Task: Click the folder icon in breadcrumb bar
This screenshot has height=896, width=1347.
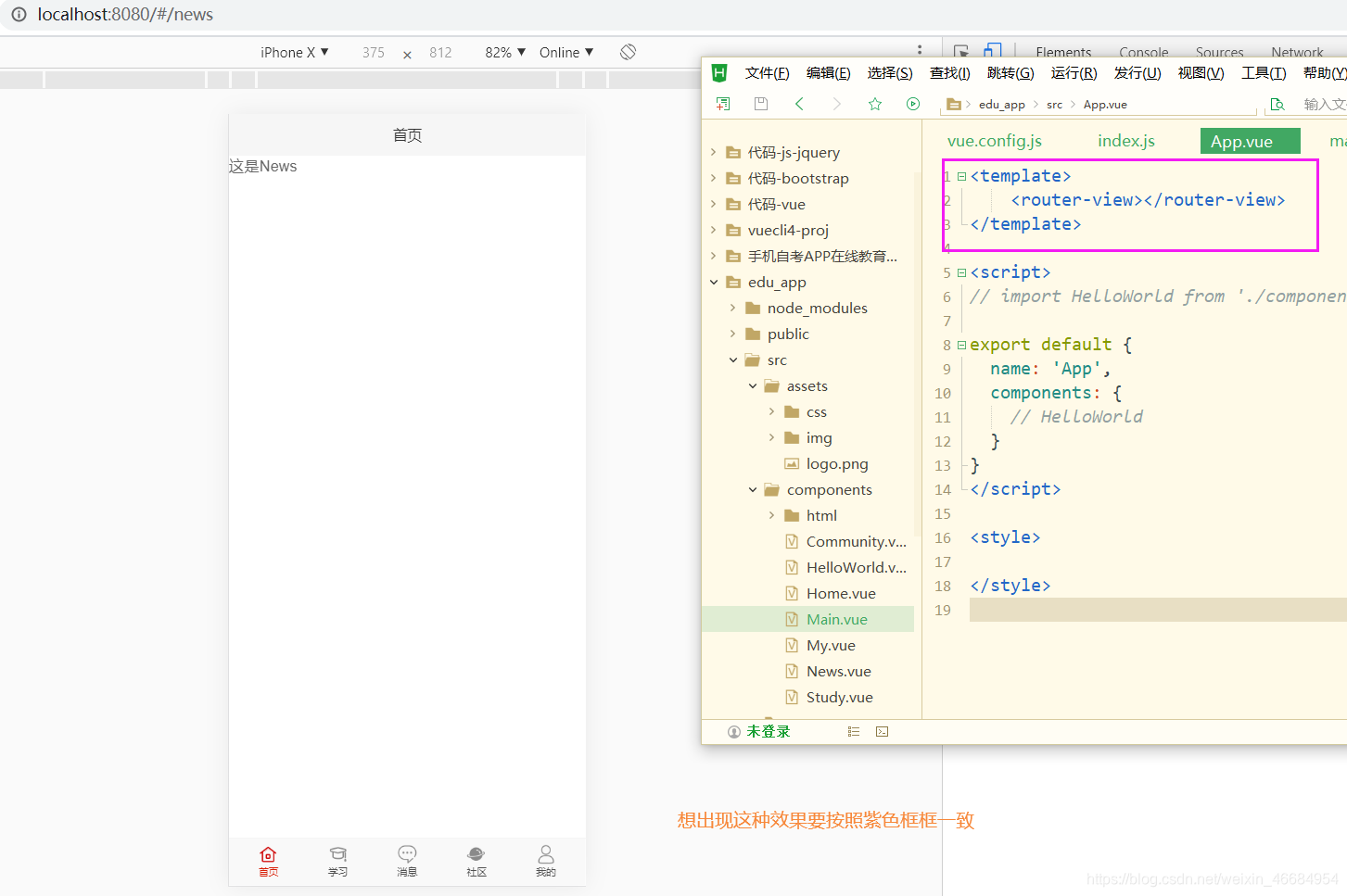Action: pyautogui.click(x=954, y=105)
